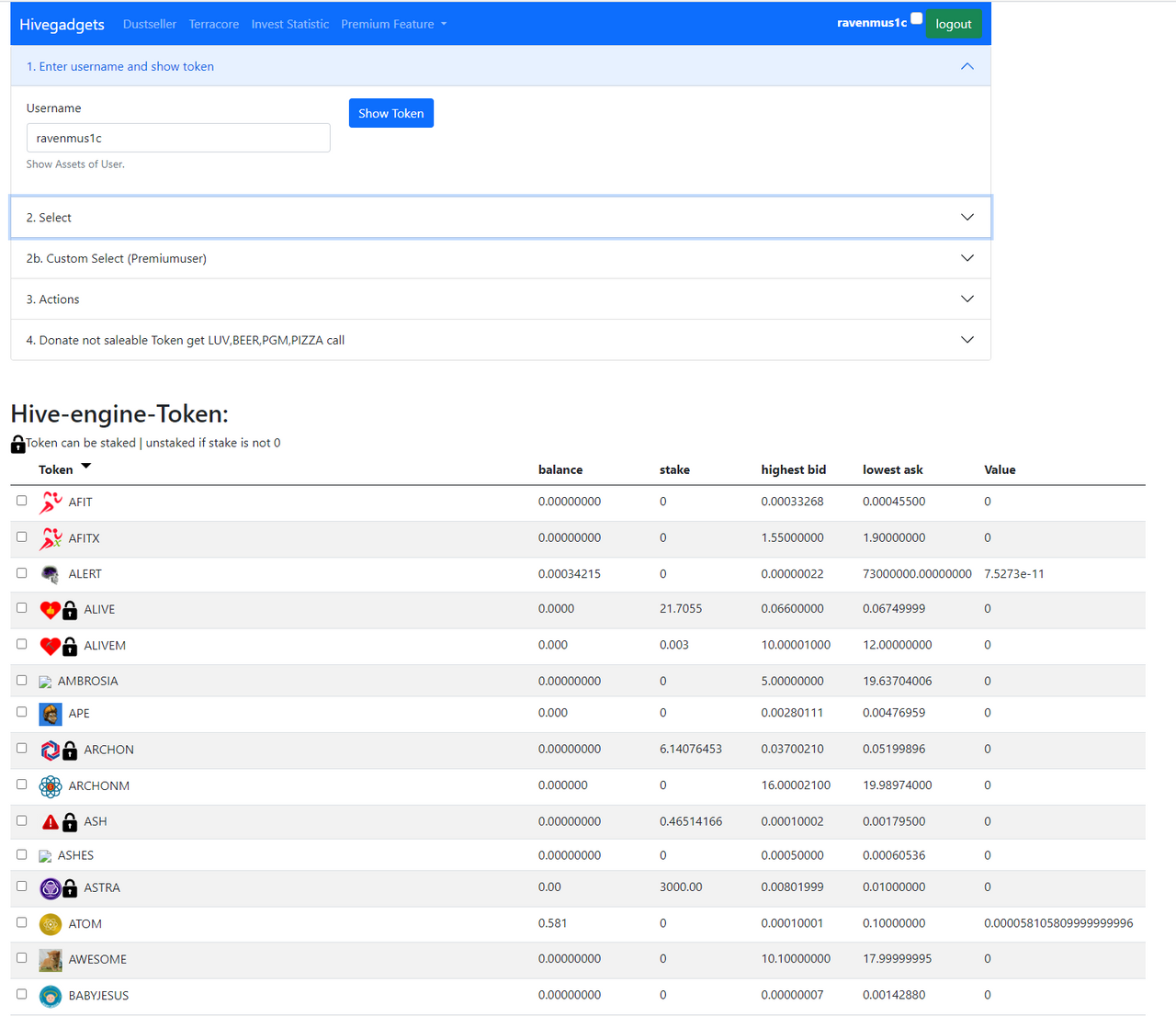Expand the 'Donate not saleable Token' section

click(x=501, y=340)
